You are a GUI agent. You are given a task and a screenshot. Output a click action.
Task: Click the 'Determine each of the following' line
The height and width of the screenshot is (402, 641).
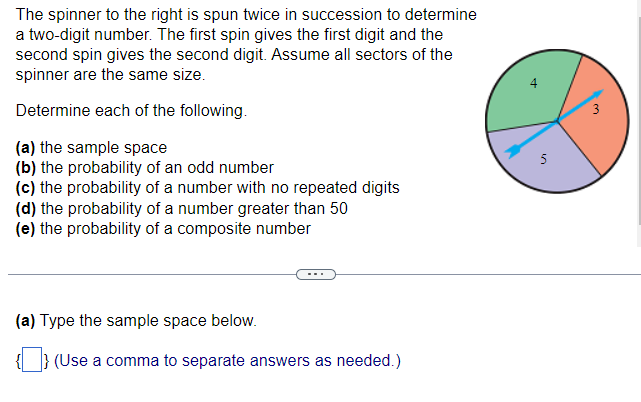pos(131,110)
